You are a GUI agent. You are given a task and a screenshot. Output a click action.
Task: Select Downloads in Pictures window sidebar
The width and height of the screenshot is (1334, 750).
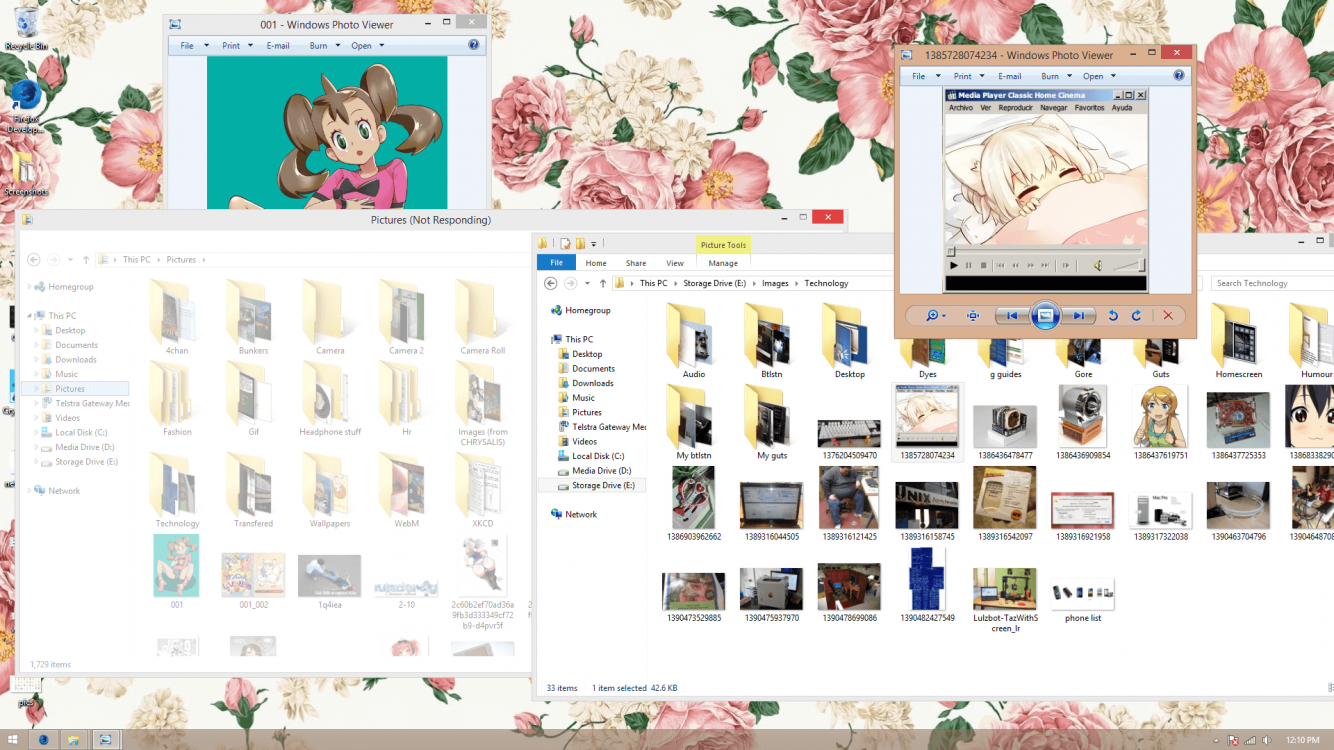pos(76,360)
